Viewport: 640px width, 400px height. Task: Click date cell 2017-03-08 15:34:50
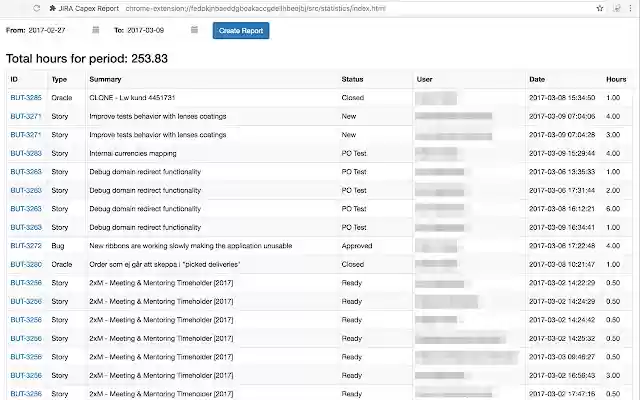tap(562, 98)
